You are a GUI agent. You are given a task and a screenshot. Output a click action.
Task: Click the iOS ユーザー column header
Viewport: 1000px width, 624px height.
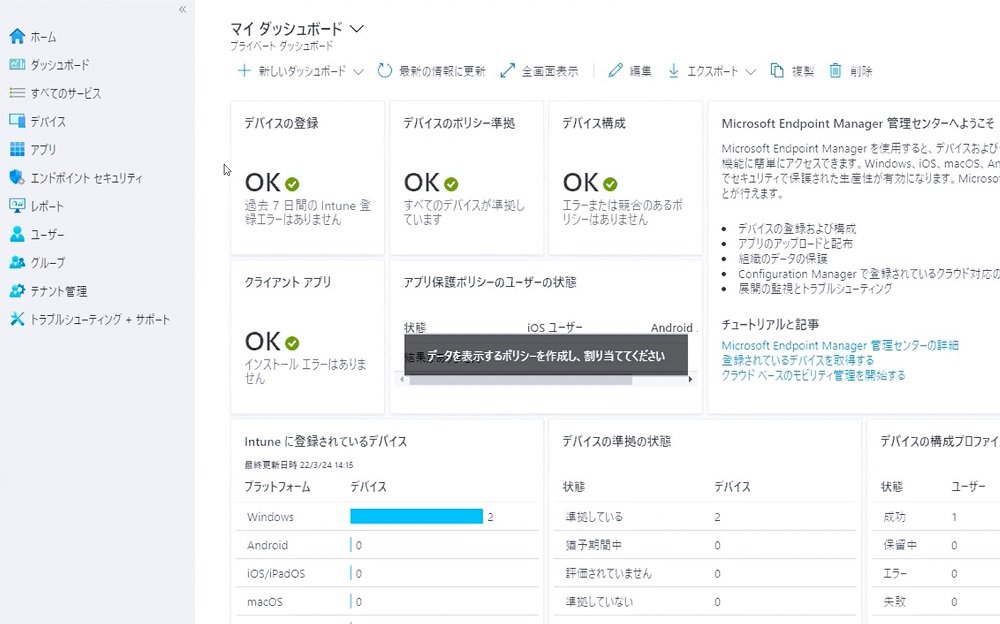coord(555,327)
